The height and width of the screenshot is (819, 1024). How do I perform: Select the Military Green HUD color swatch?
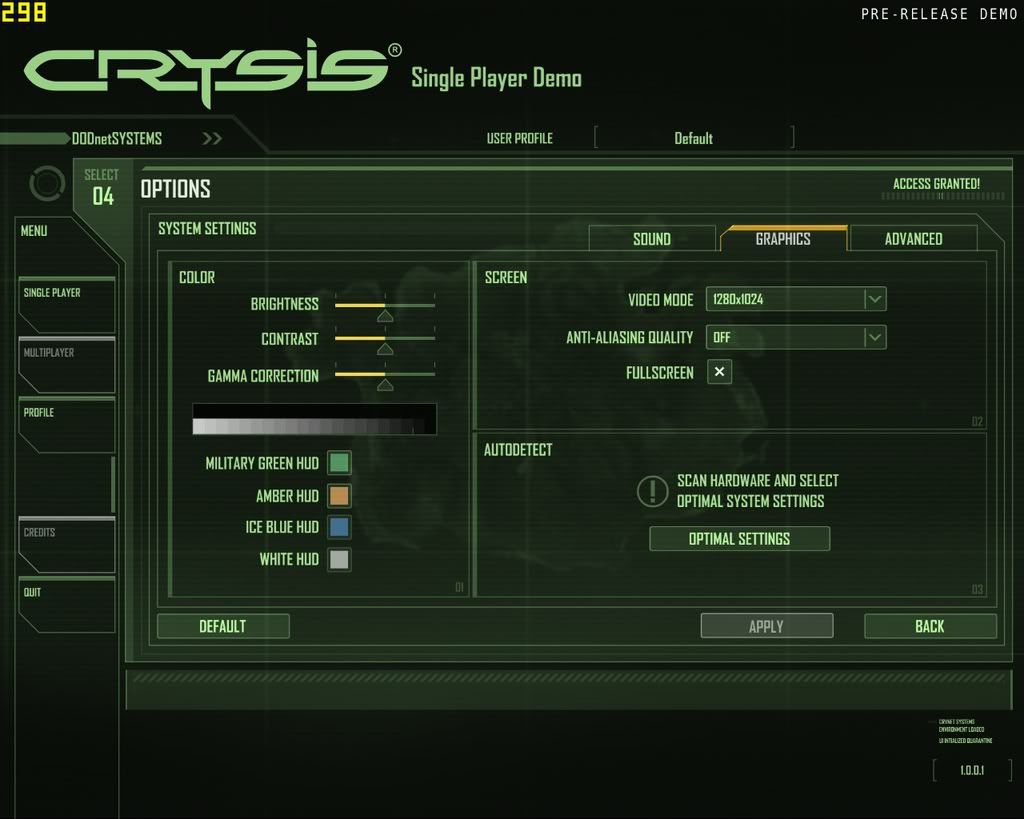(x=339, y=462)
